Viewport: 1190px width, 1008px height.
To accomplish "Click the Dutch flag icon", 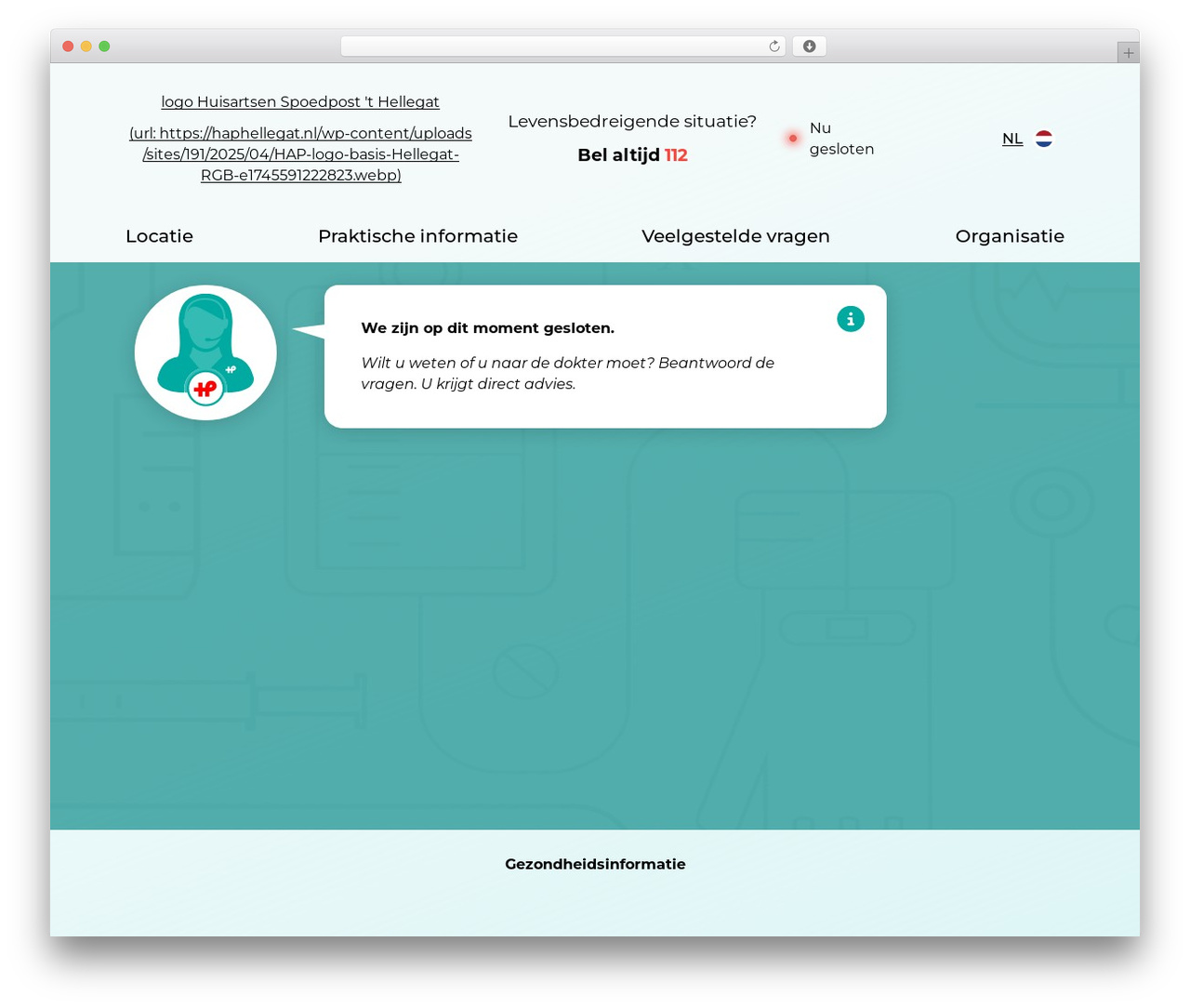I will tap(1044, 139).
